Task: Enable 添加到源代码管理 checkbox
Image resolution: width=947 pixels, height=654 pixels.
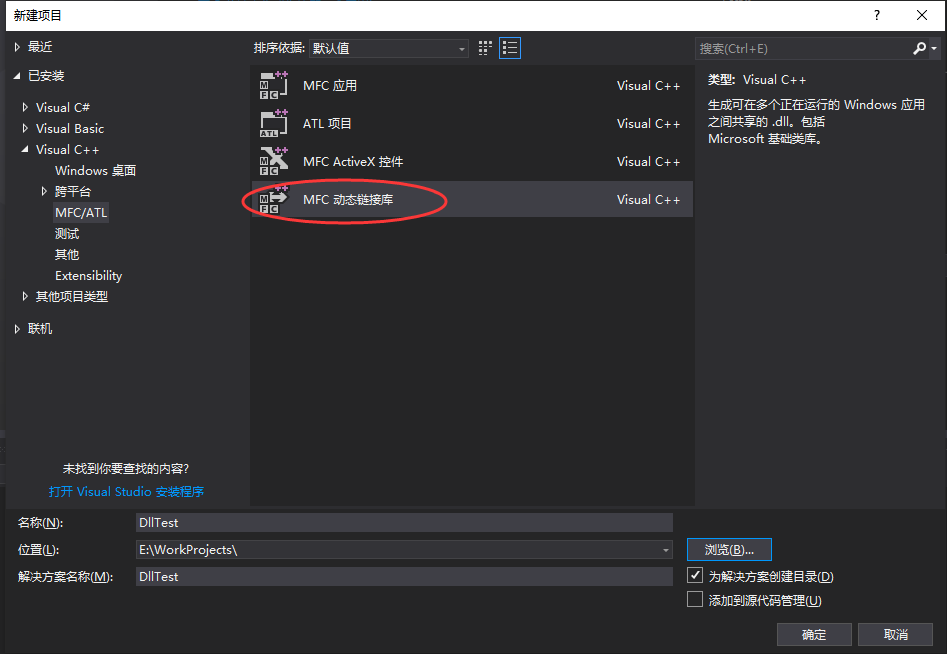Action: point(695,600)
